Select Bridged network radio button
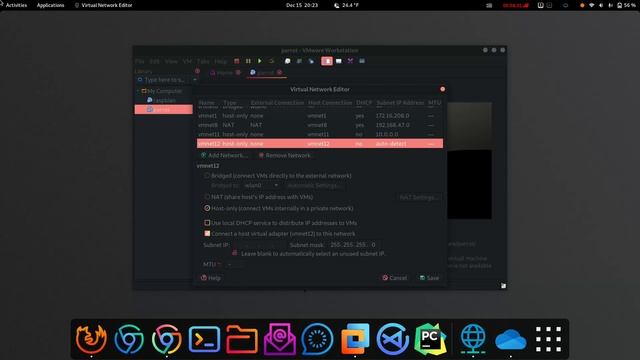This screenshot has height=360, width=640. tap(207, 176)
